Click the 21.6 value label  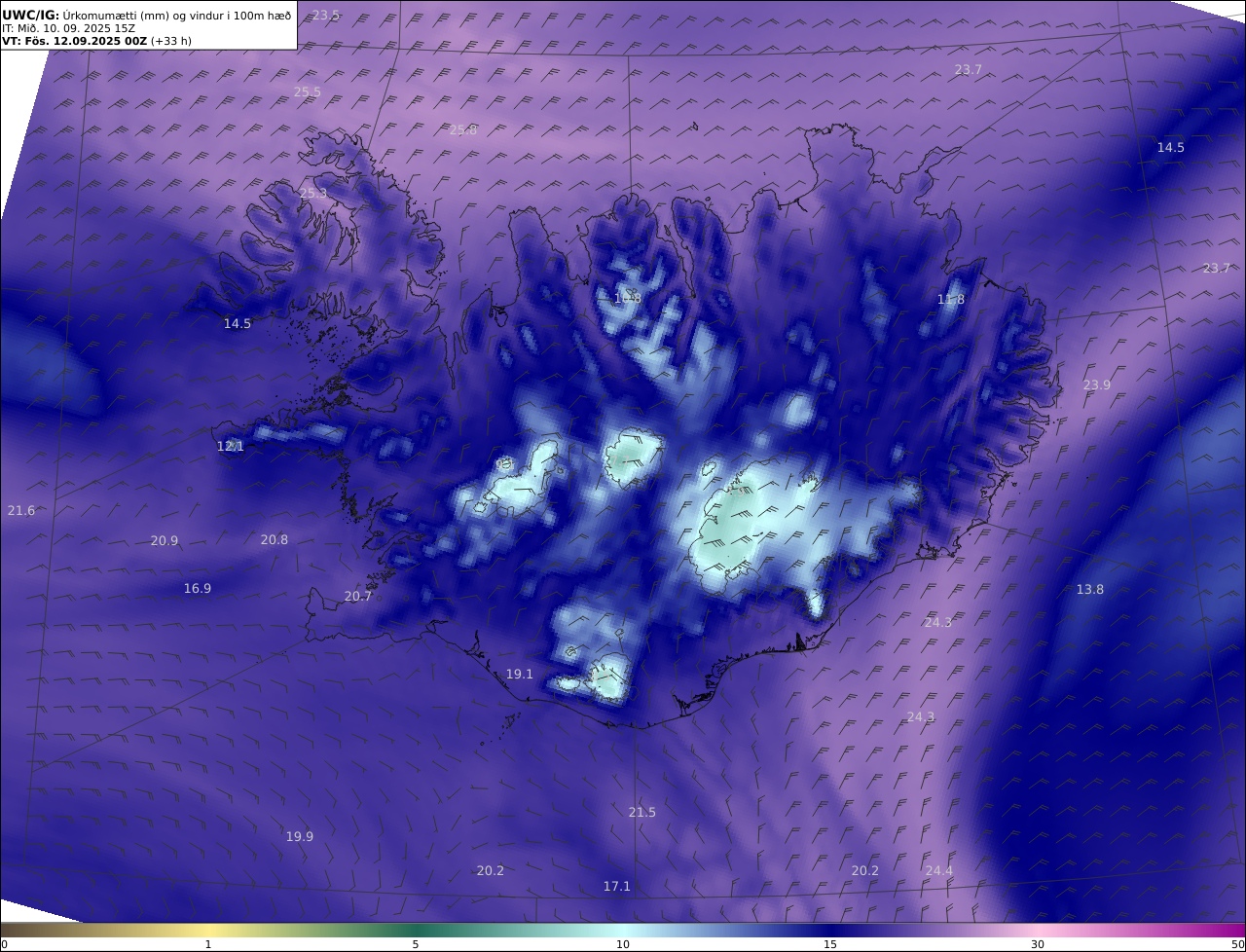point(21,511)
